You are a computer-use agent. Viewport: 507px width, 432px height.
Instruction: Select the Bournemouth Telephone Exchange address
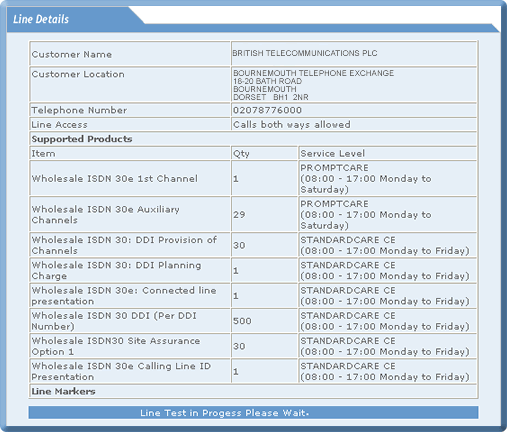pyautogui.click(x=313, y=85)
